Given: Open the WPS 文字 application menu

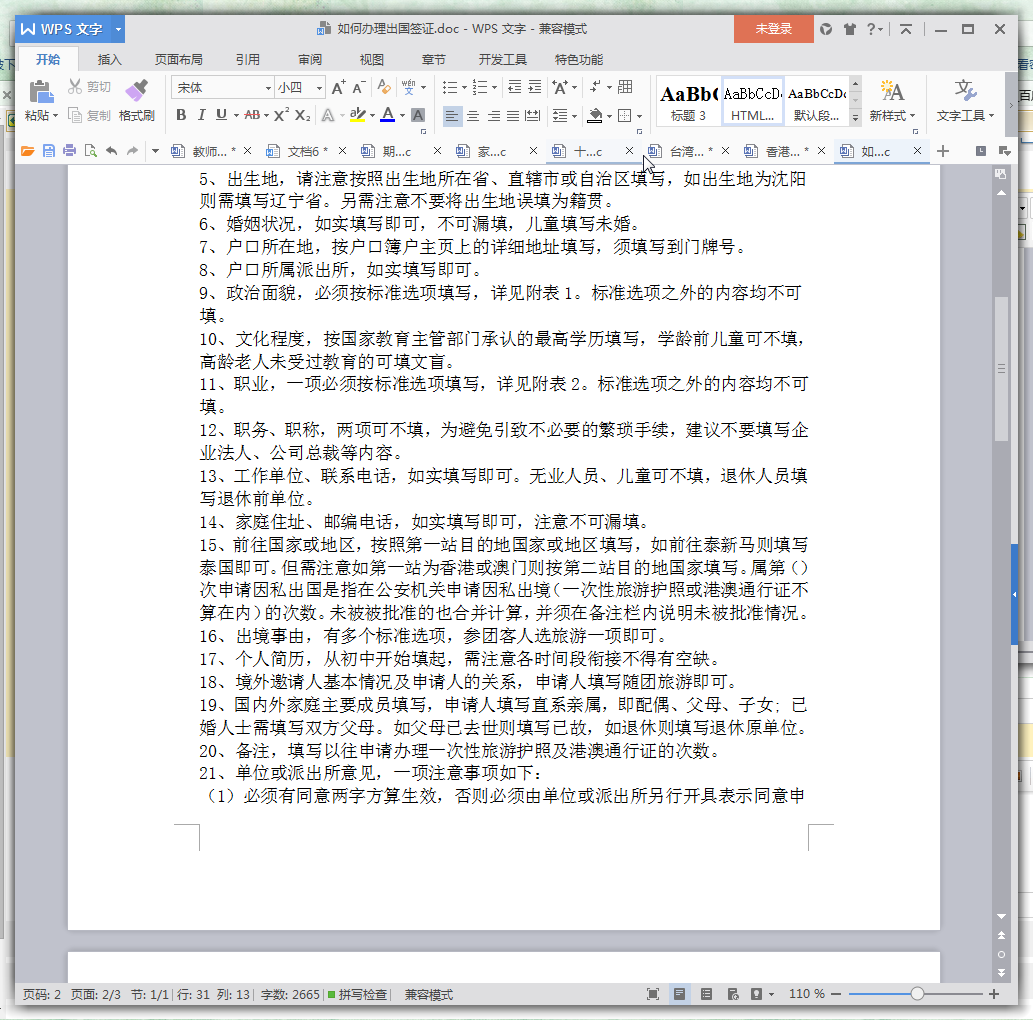Looking at the screenshot, I should (x=71, y=29).
